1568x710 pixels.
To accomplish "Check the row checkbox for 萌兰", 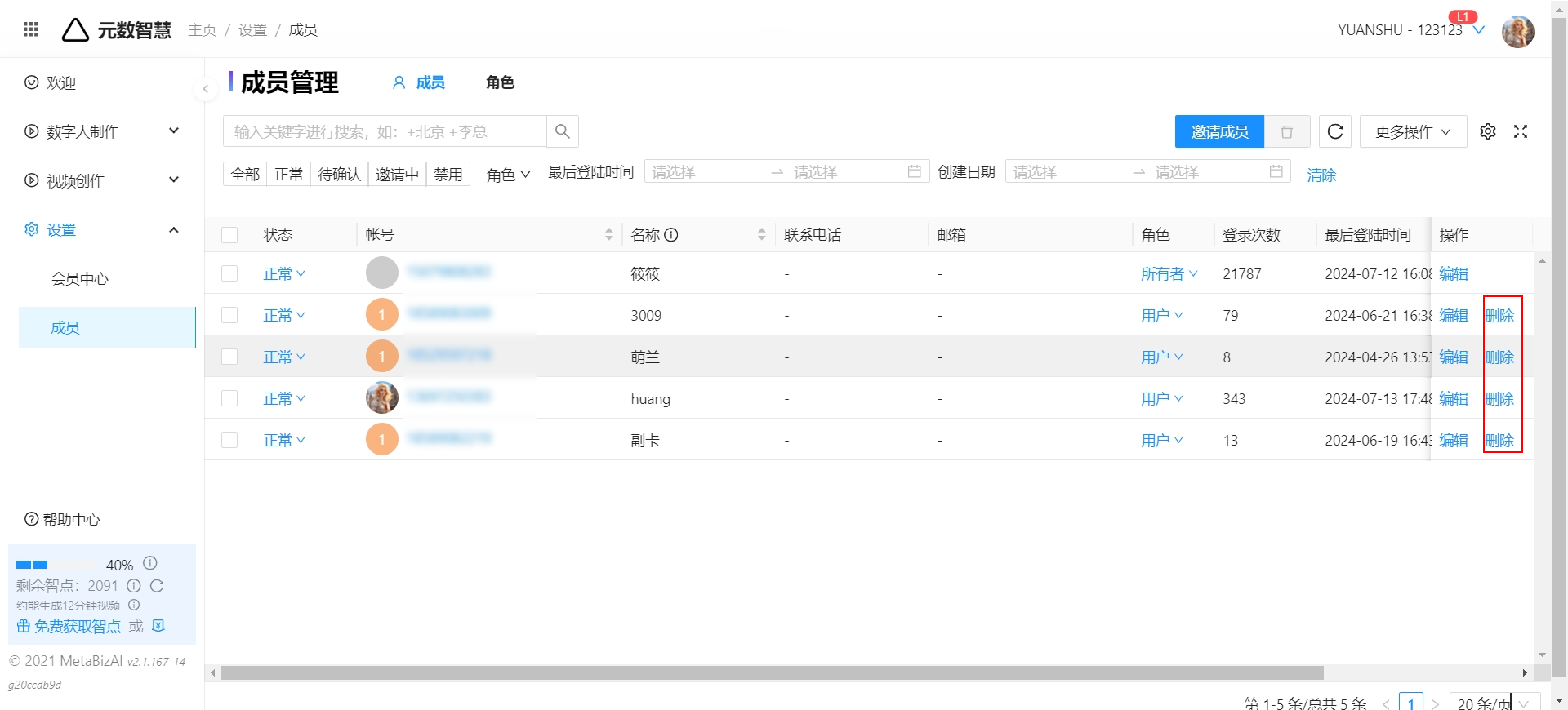I will (x=229, y=357).
